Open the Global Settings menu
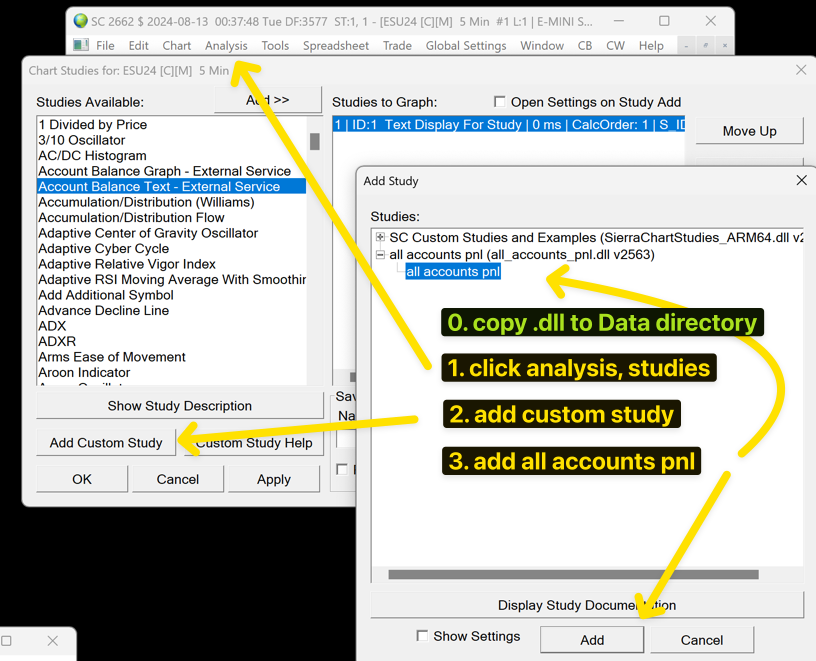Image resolution: width=816 pixels, height=661 pixels. 466,46
